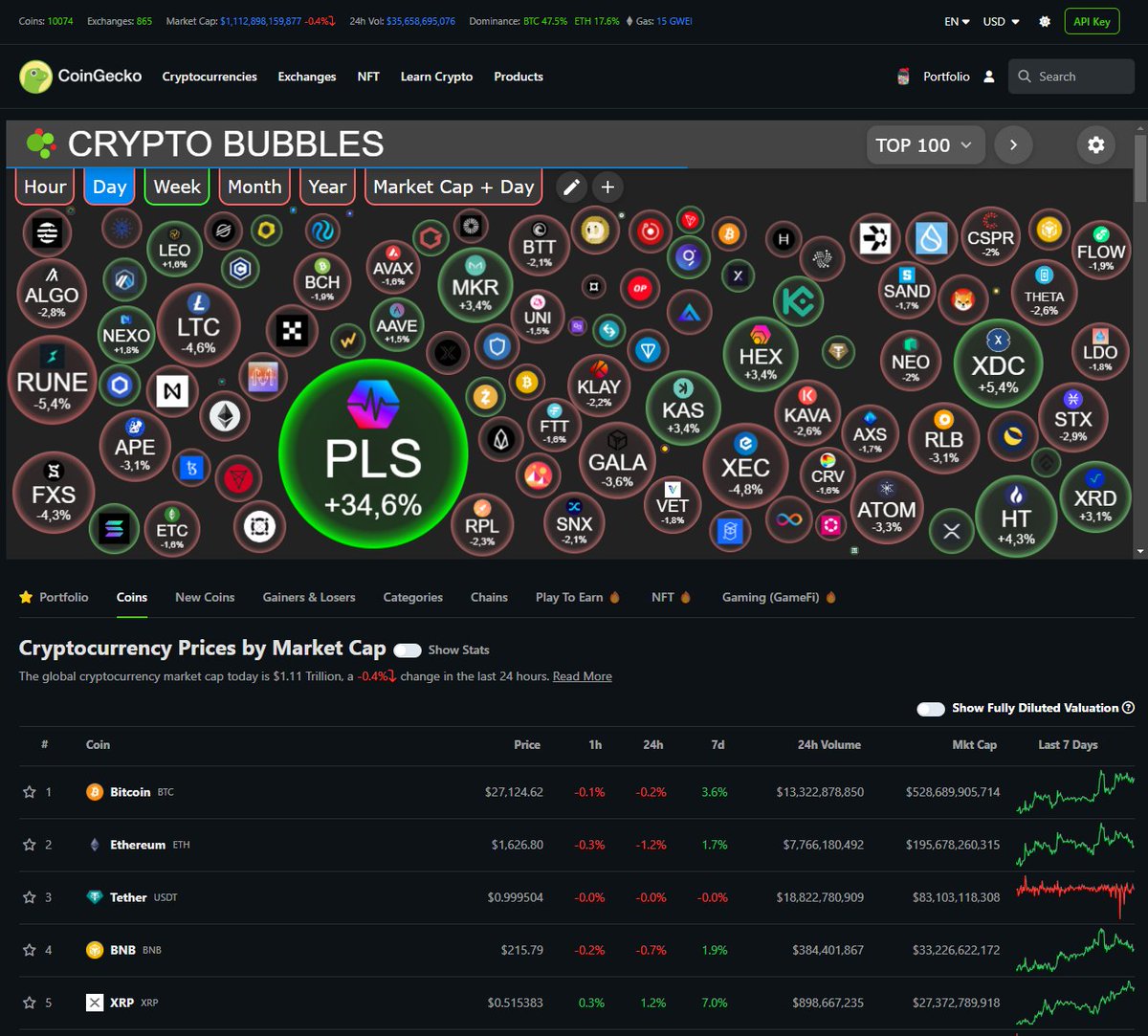
Task: Open the Gainers & Losers tab
Action: (308, 597)
